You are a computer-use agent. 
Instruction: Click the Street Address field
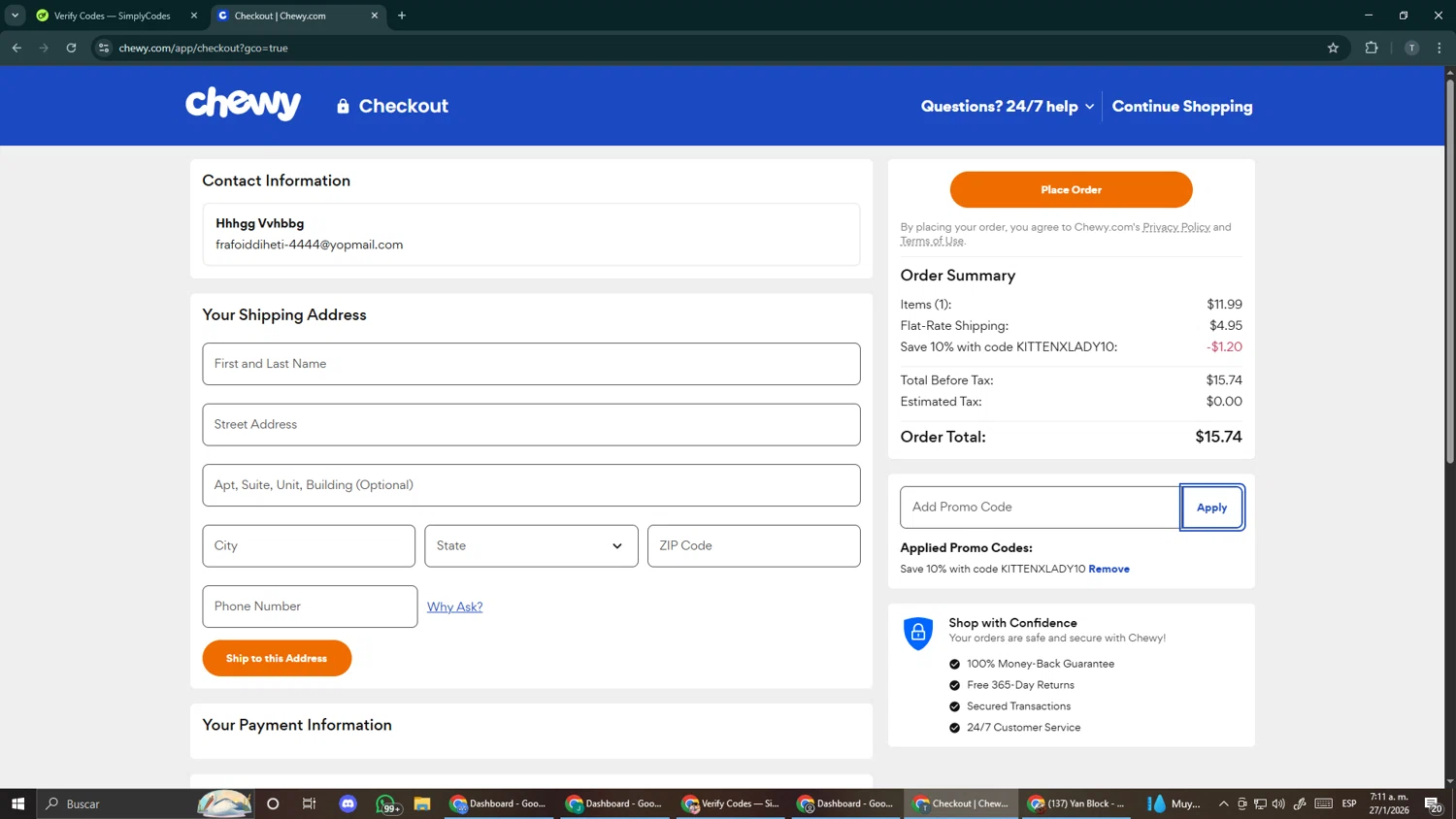[530, 425]
